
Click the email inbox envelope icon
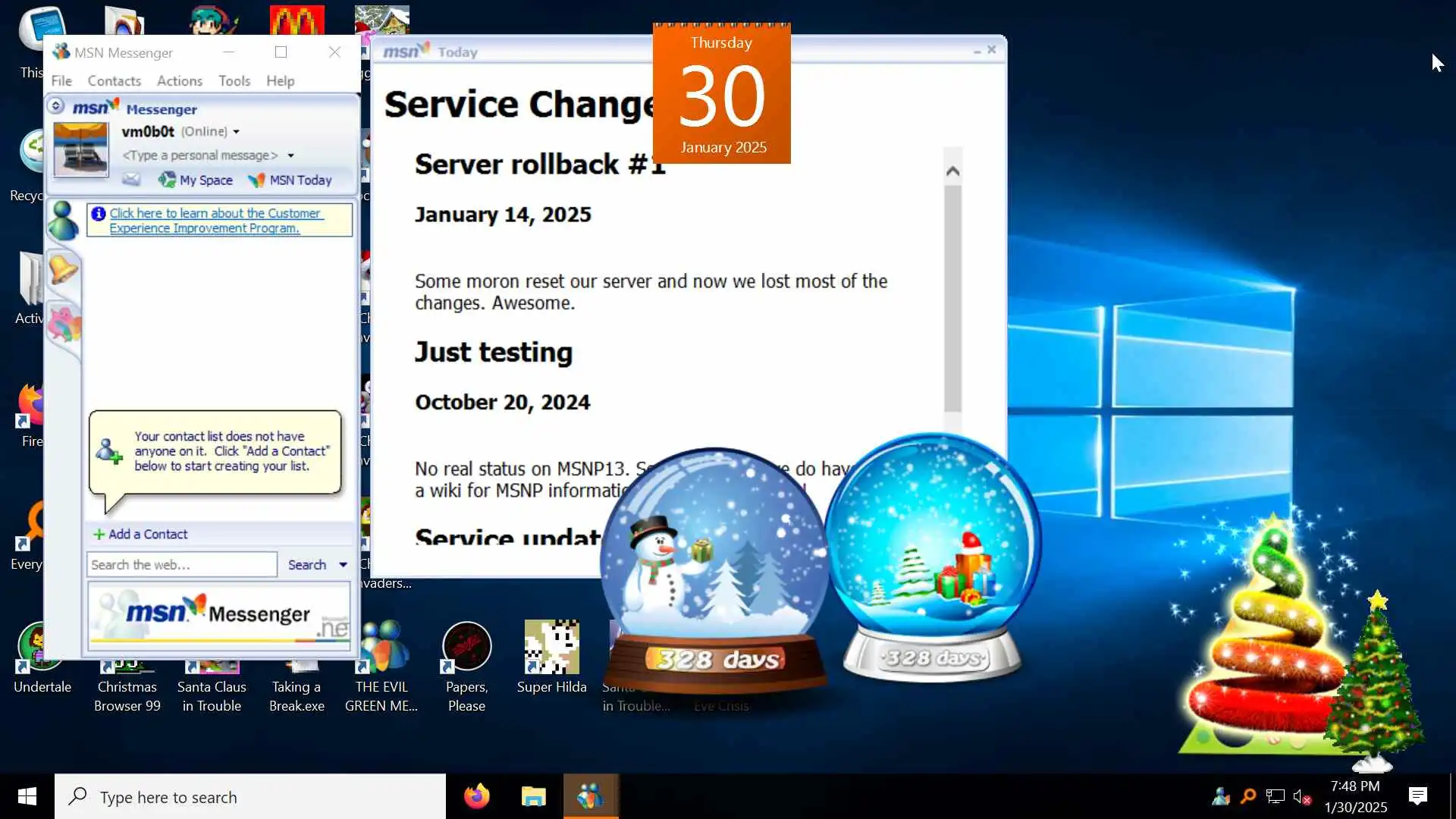pyautogui.click(x=131, y=180)
